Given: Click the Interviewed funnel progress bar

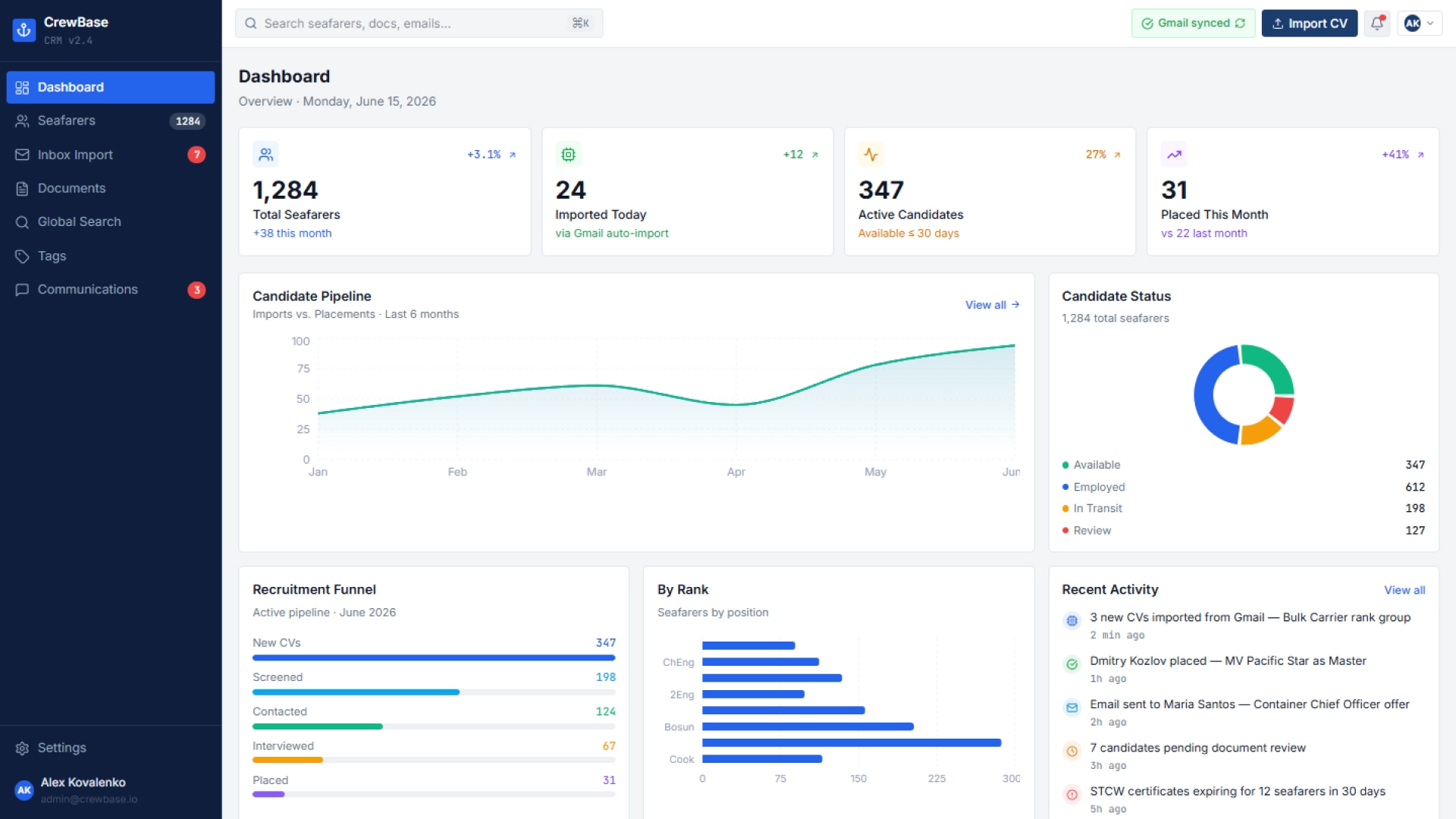Looking at the screenshot, I should point(434,760).
